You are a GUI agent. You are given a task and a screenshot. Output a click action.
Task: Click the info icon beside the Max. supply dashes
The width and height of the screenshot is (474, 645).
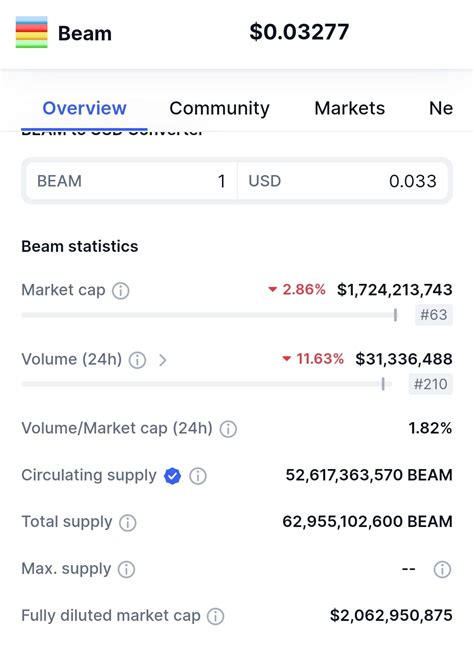[442, 570]
